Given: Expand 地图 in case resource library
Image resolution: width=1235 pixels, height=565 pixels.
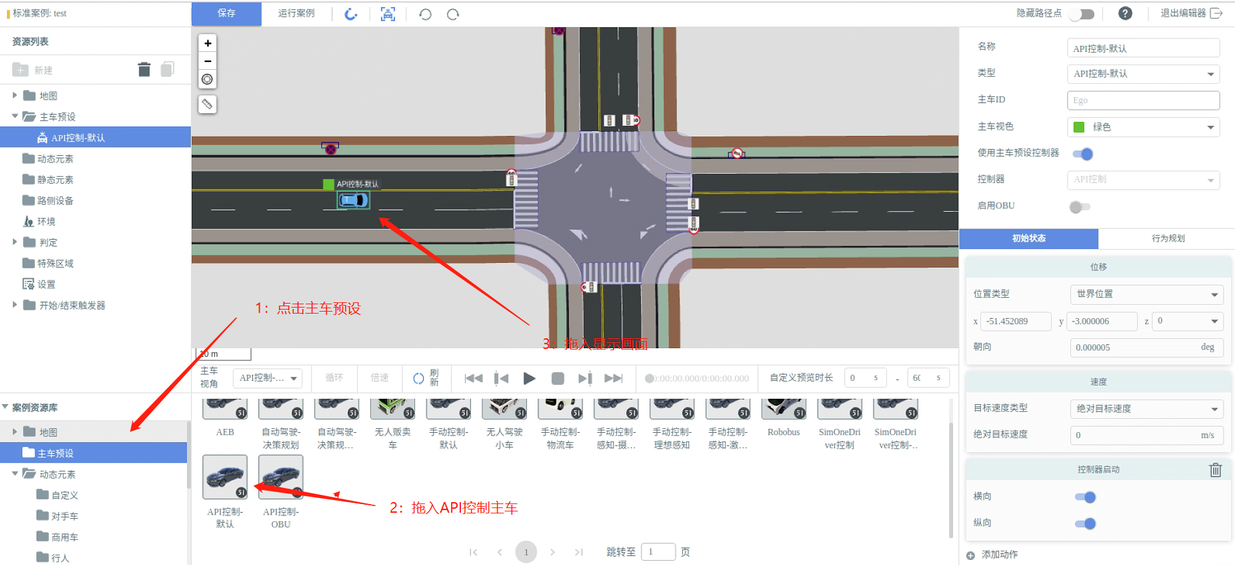Looking at the screenshot, I should [15, 432].
